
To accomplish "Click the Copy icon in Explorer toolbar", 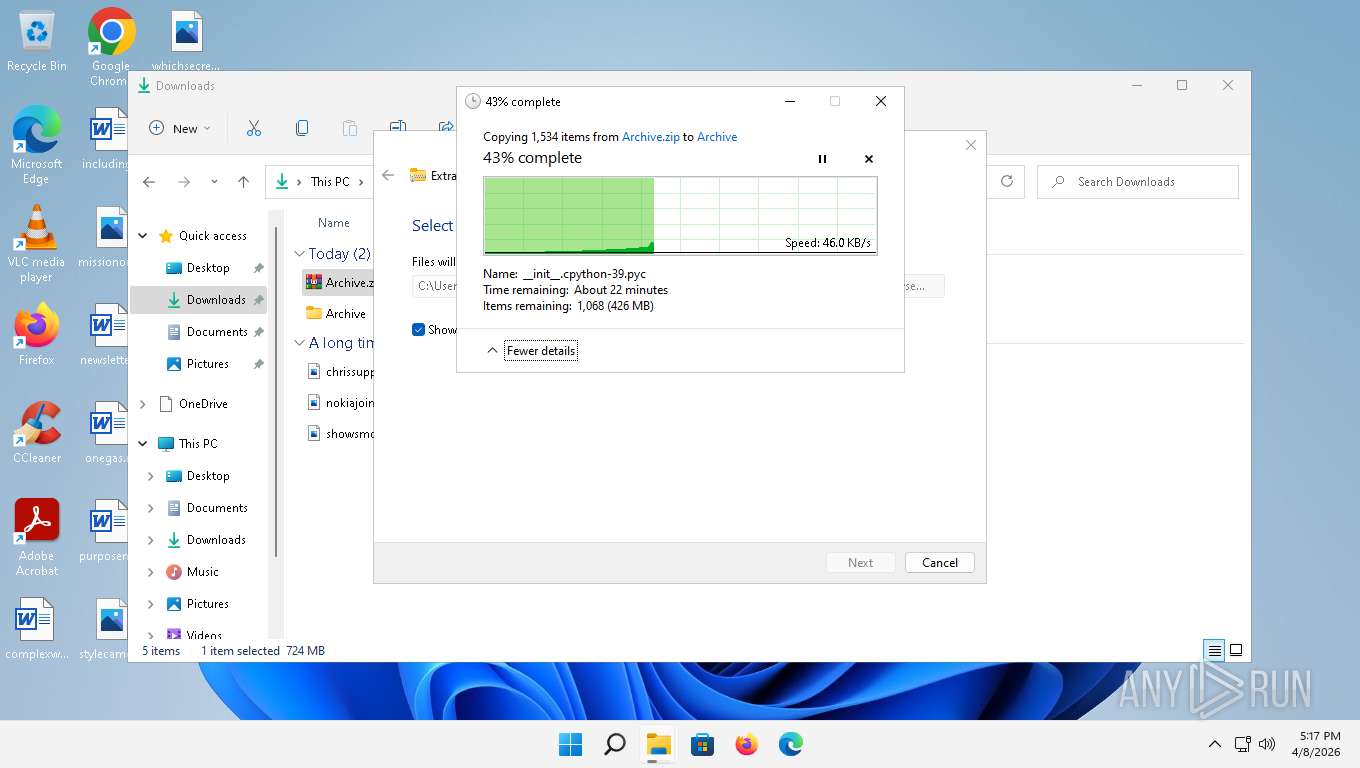I will (x=302, y=128).
